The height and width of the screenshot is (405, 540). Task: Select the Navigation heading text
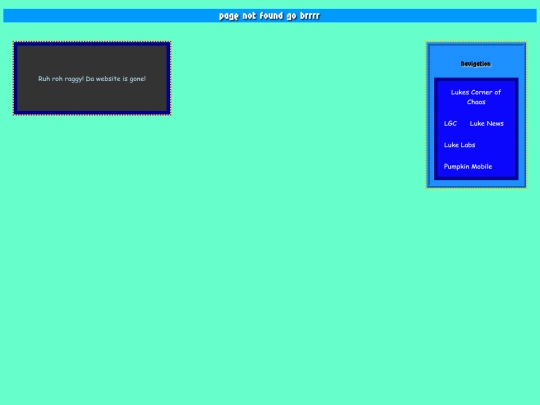[x=476, y=64]
